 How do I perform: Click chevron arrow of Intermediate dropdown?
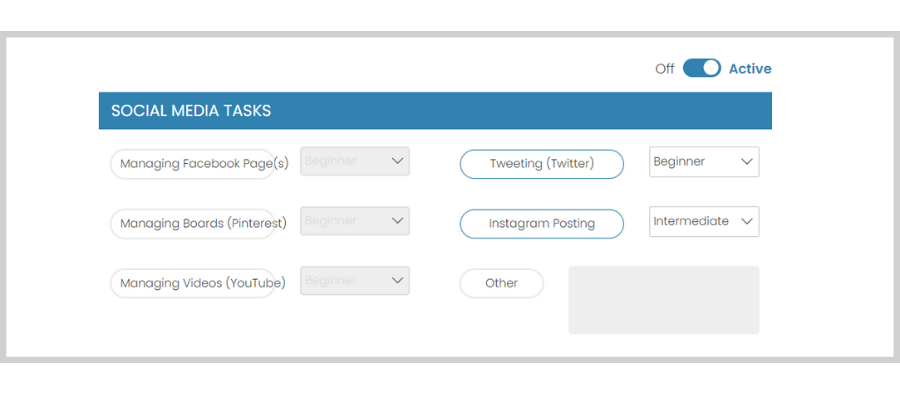747,221
